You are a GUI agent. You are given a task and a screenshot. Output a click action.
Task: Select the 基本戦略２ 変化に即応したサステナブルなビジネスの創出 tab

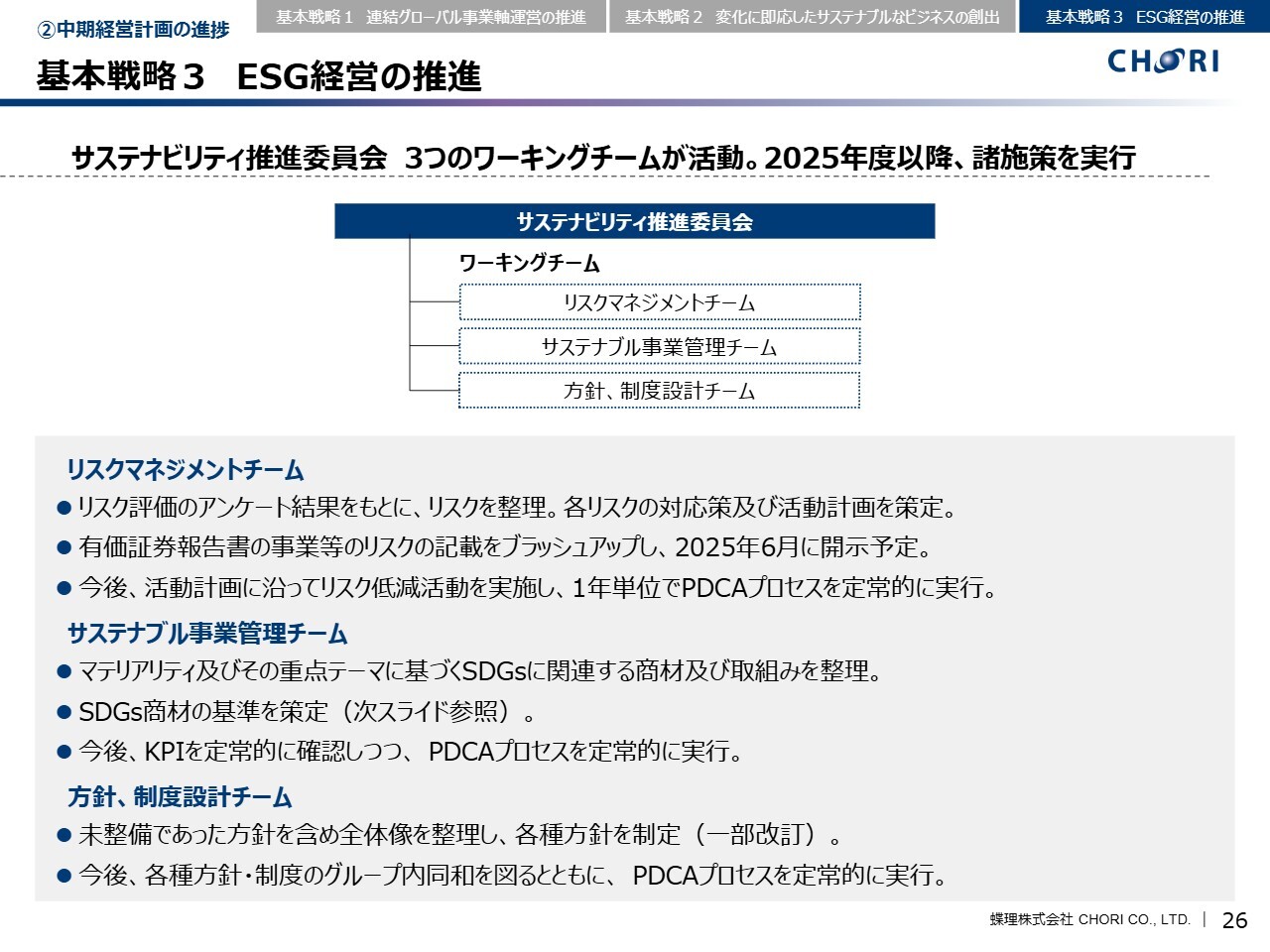click(813, 17)
